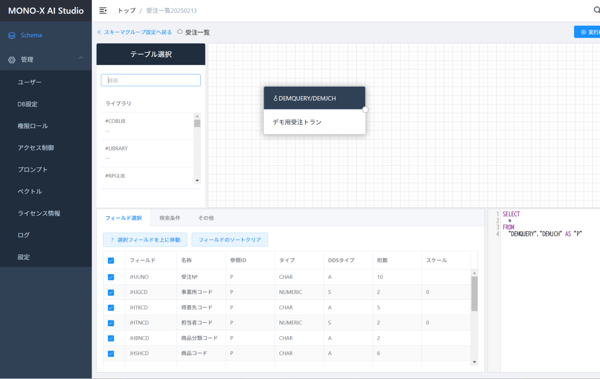Image resolution: width=600 pixels, height=379 pixels.
Task: Click library list scroll up arrow
Action: click(197, 116)
